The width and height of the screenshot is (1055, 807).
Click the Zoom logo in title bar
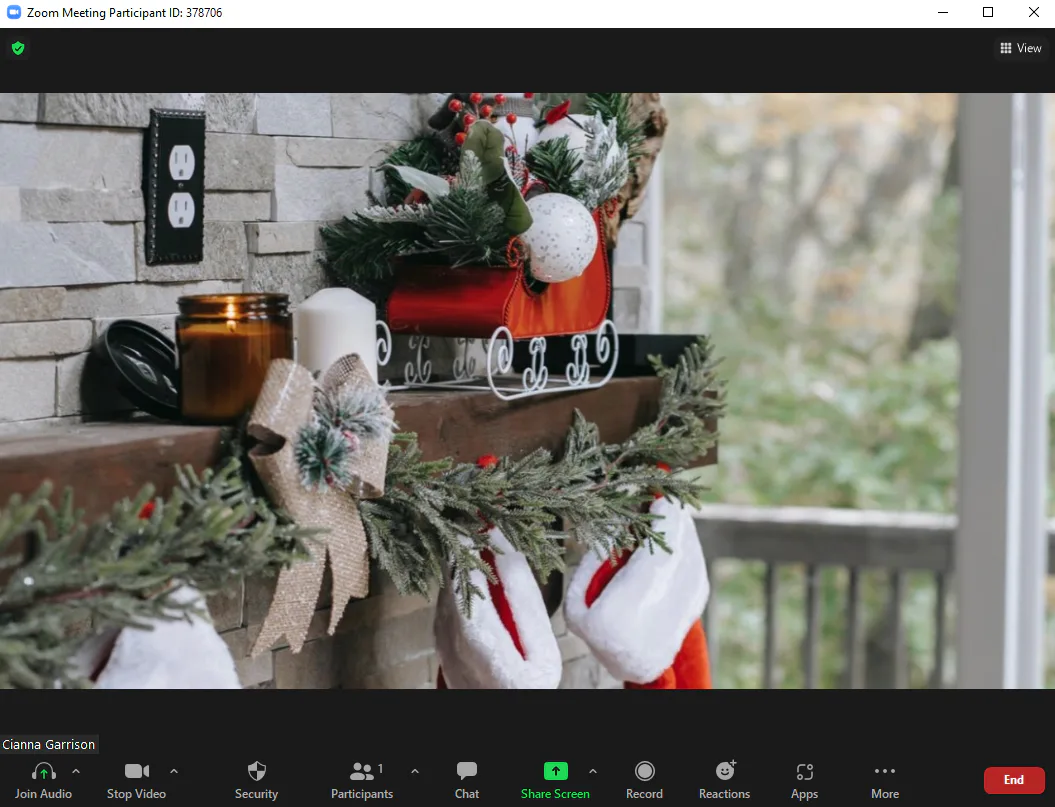pyautogui.click(x=13, y=12)
